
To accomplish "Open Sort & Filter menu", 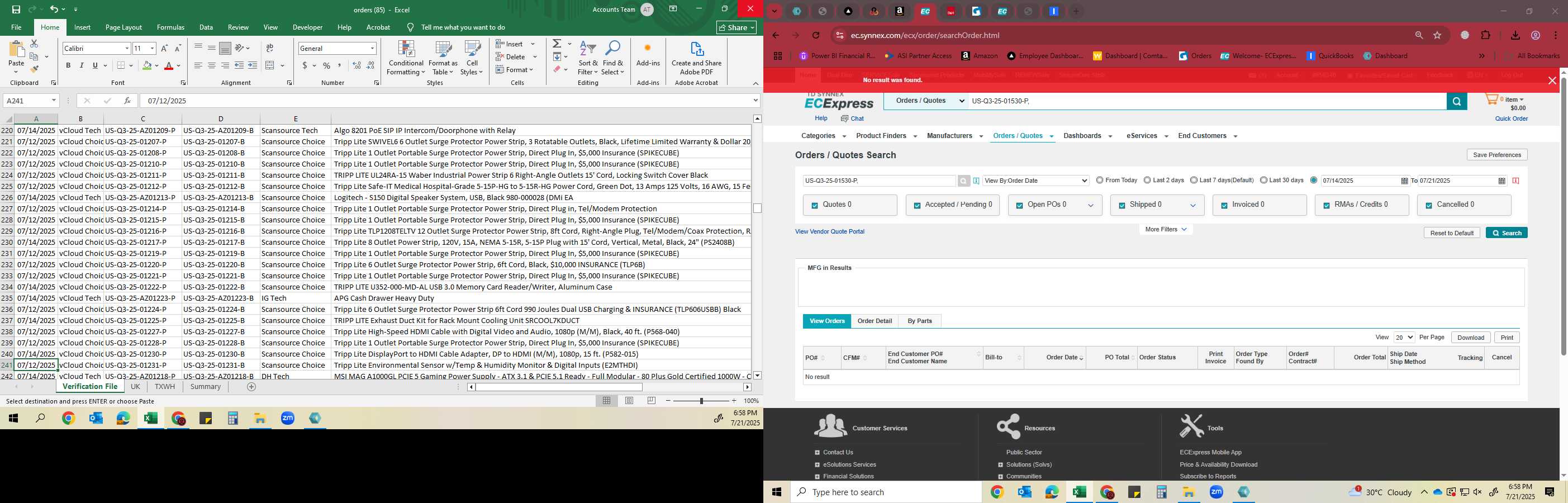I will click(x=588, y=59).
